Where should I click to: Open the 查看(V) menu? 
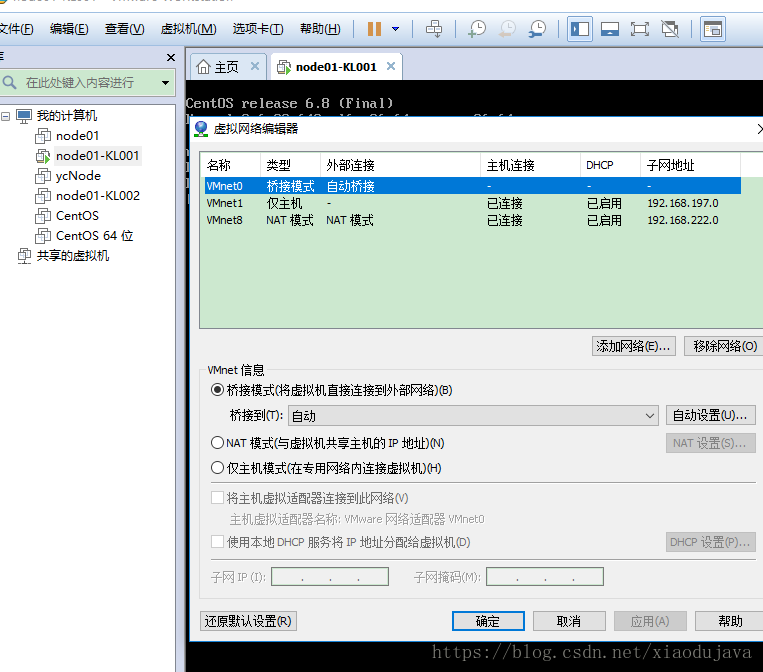125,29
